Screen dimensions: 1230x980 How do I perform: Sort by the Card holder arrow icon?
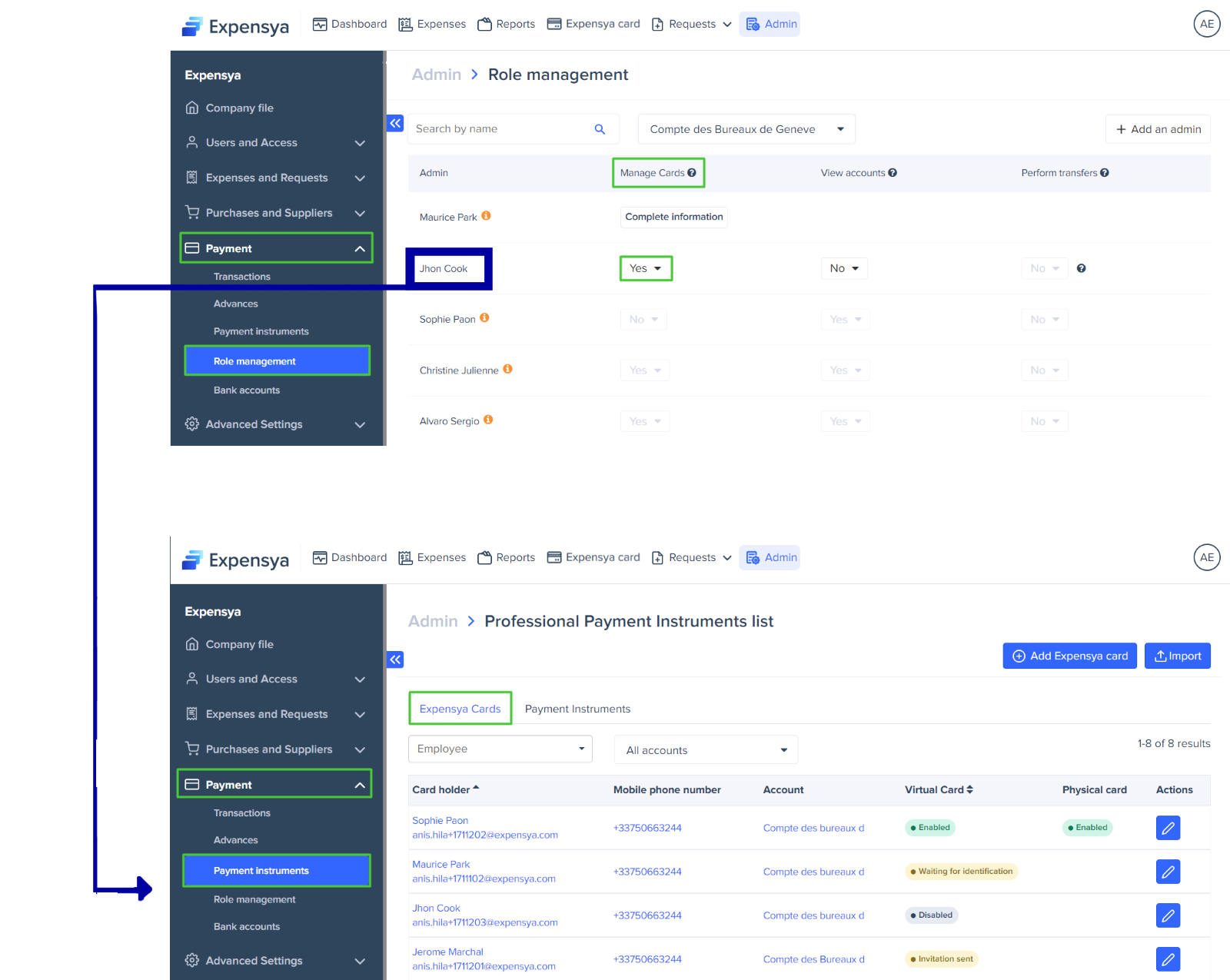point(476,788)
